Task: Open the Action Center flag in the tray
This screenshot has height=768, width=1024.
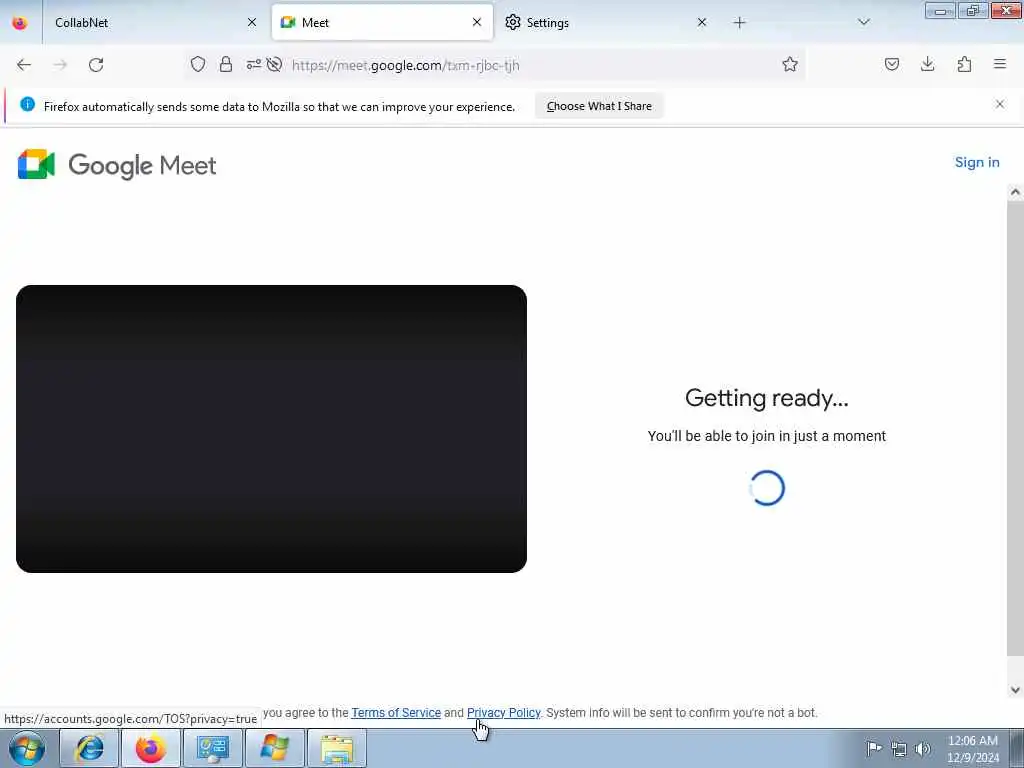Action: (x=874, y=748)
